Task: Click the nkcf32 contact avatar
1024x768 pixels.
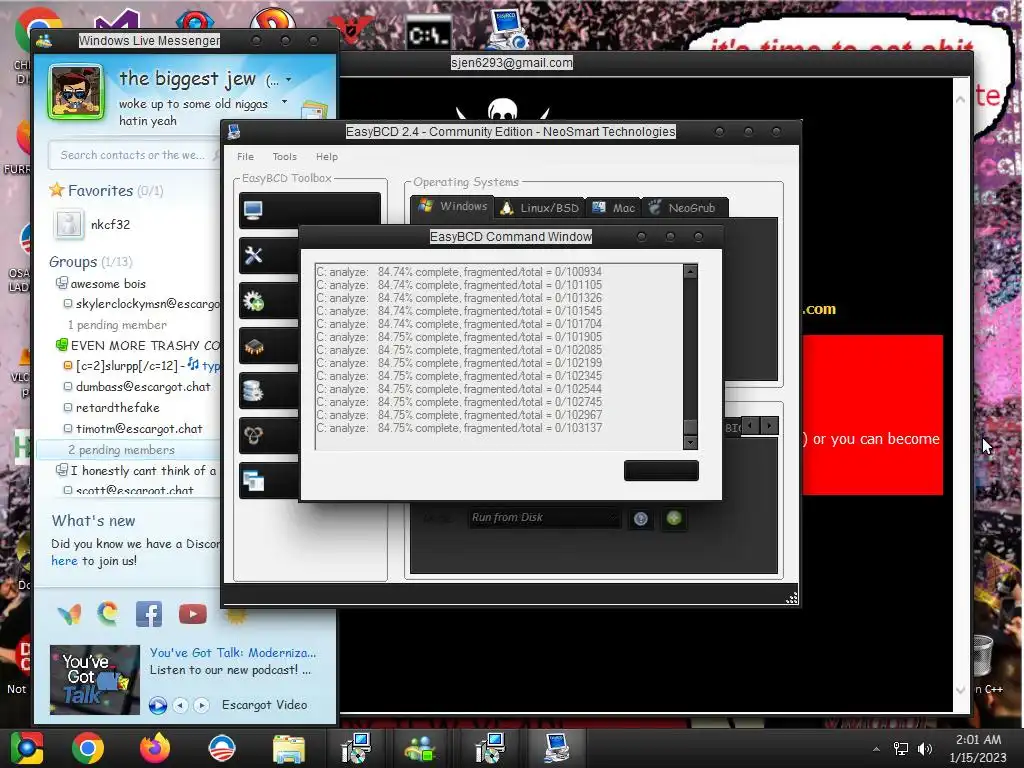Action: click(69, 225)
